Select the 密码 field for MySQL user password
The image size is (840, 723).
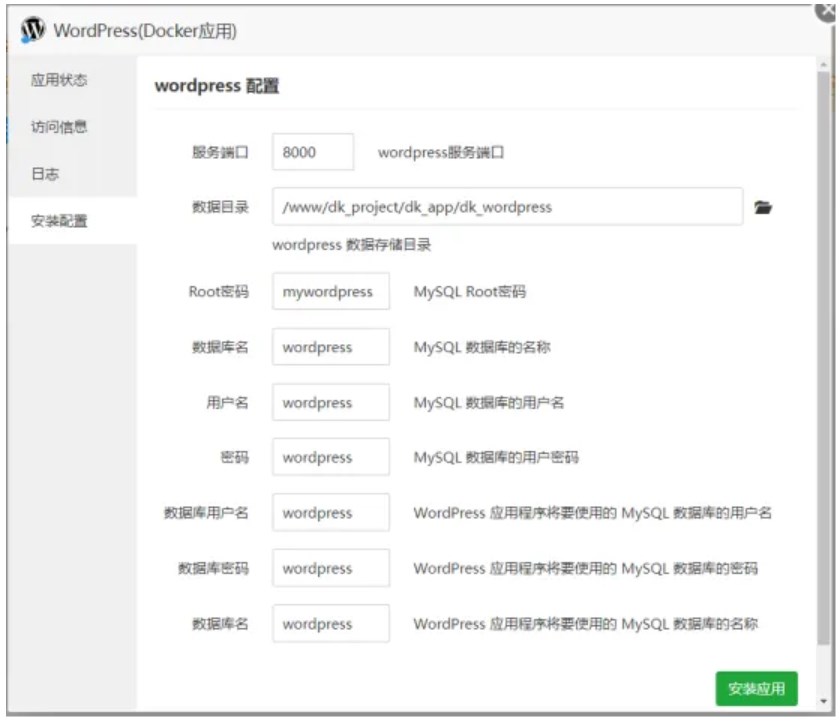pos(330,458)
